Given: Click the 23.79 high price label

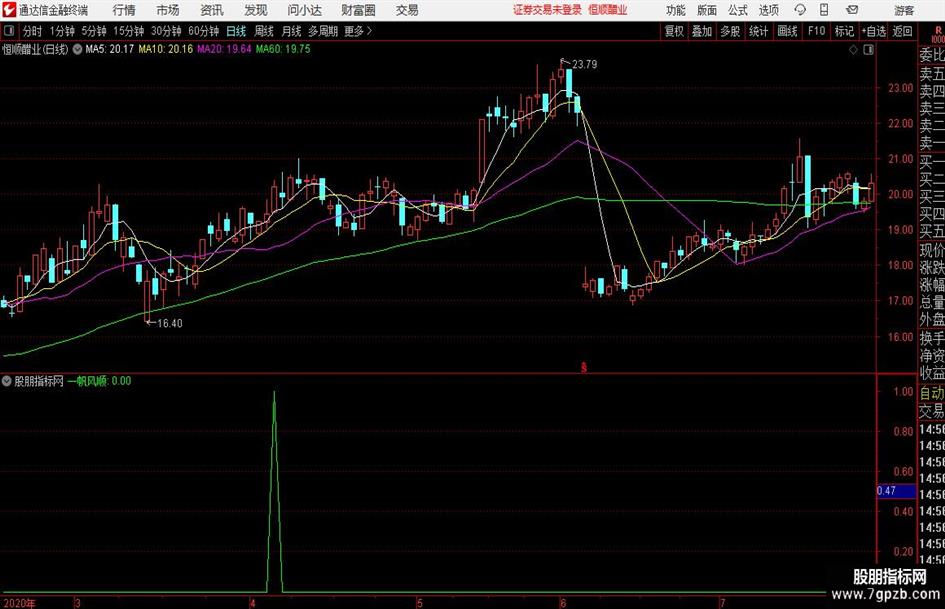Looking at the screenshot, I should click(584, 65).
